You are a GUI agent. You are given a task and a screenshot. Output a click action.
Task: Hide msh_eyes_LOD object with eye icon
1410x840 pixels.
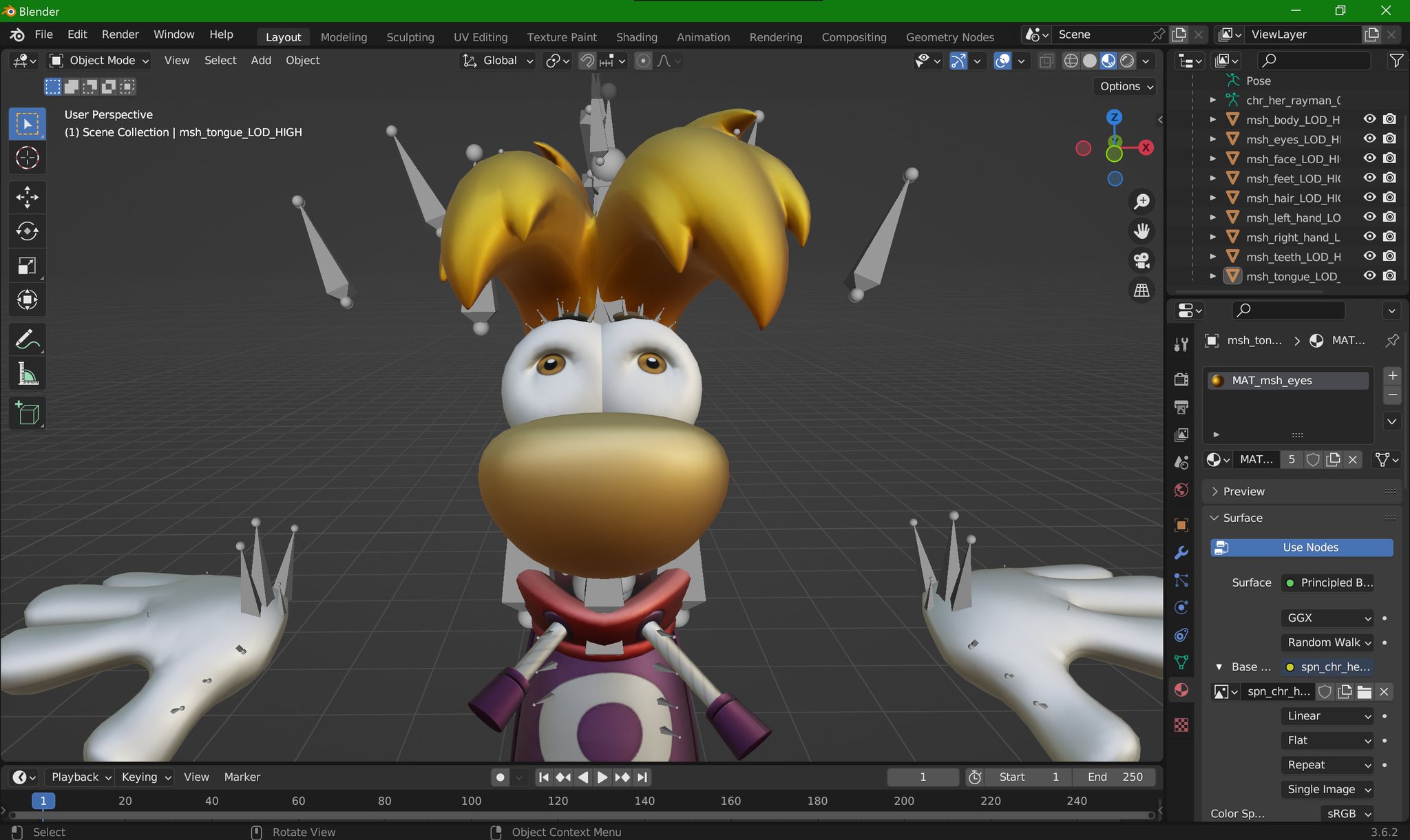tap(1370, 138)
